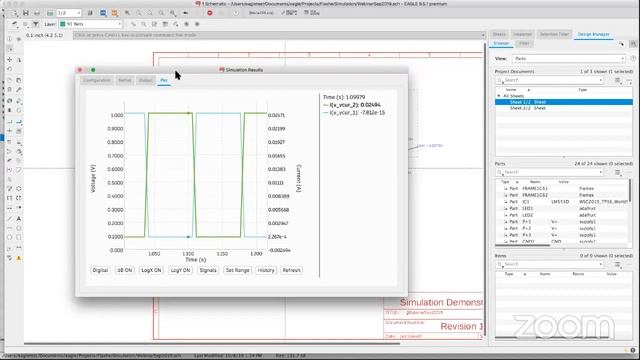Select the LED2 part row
The height and width of the screenshot is (360, 640).
point(562,215)
